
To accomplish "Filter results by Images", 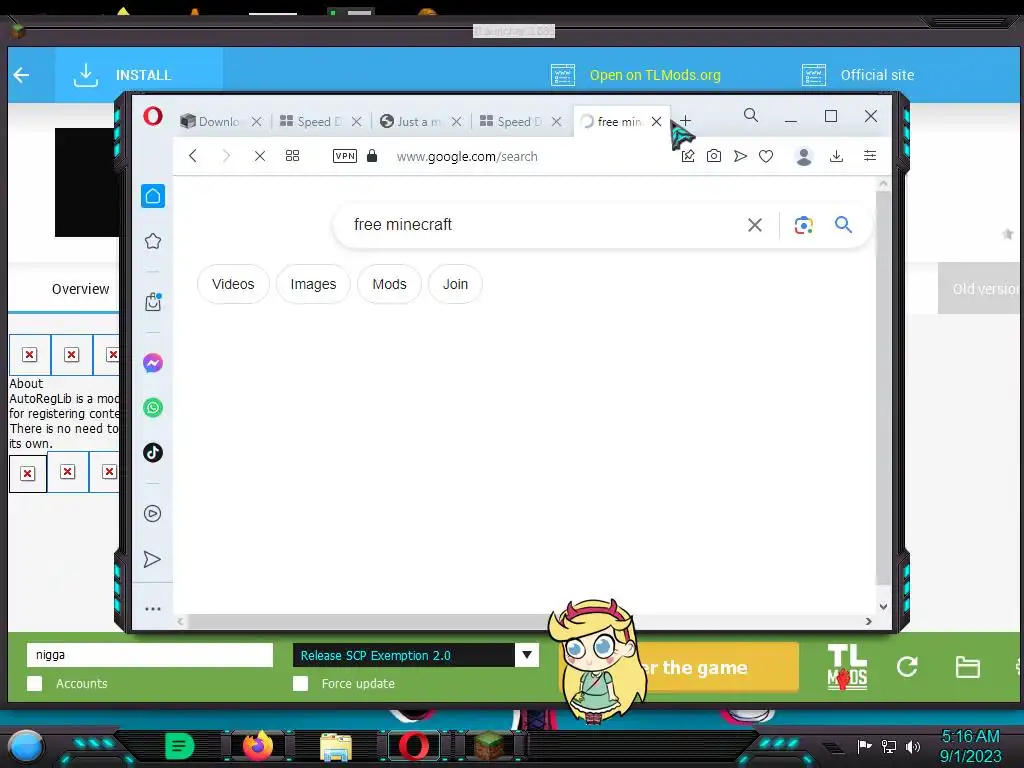I will (x=313, y=284).
